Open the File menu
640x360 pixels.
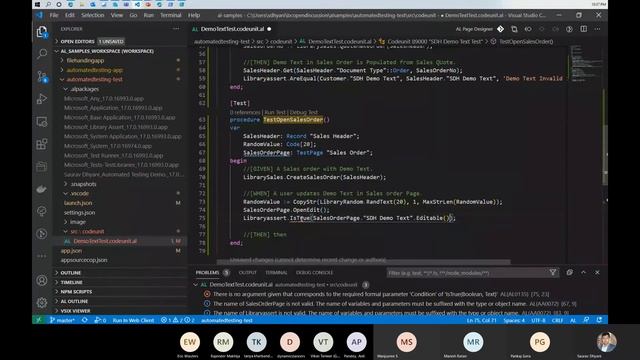[54, 15]
